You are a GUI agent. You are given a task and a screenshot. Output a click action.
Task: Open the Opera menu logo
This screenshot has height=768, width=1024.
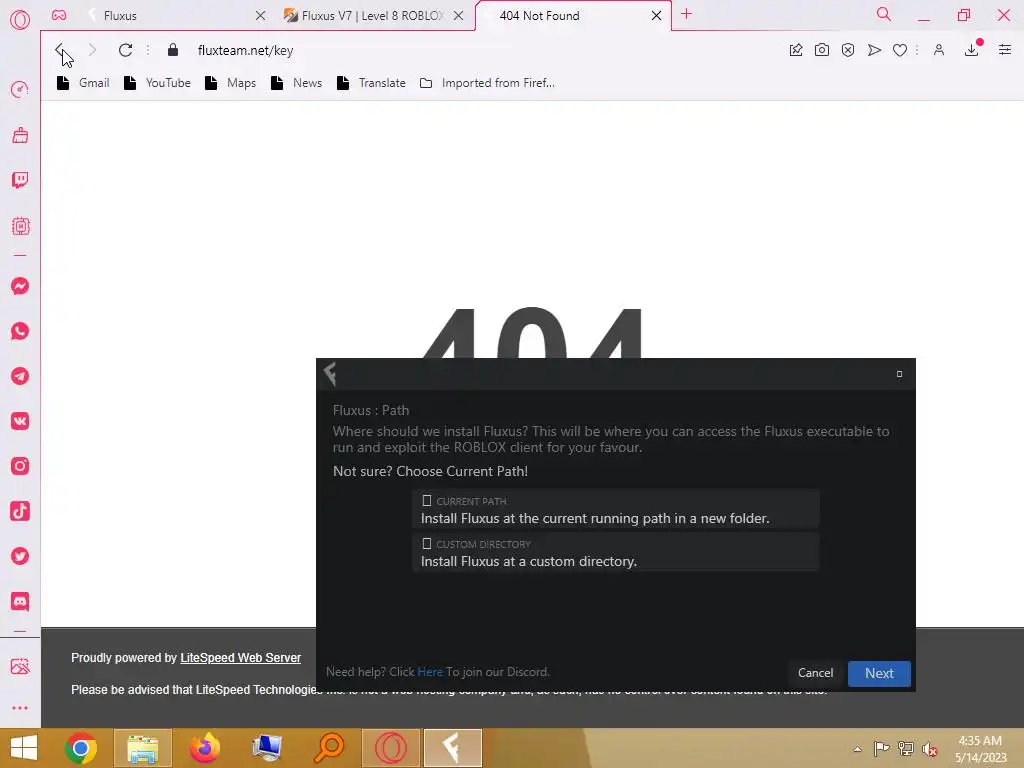[20, 20]
